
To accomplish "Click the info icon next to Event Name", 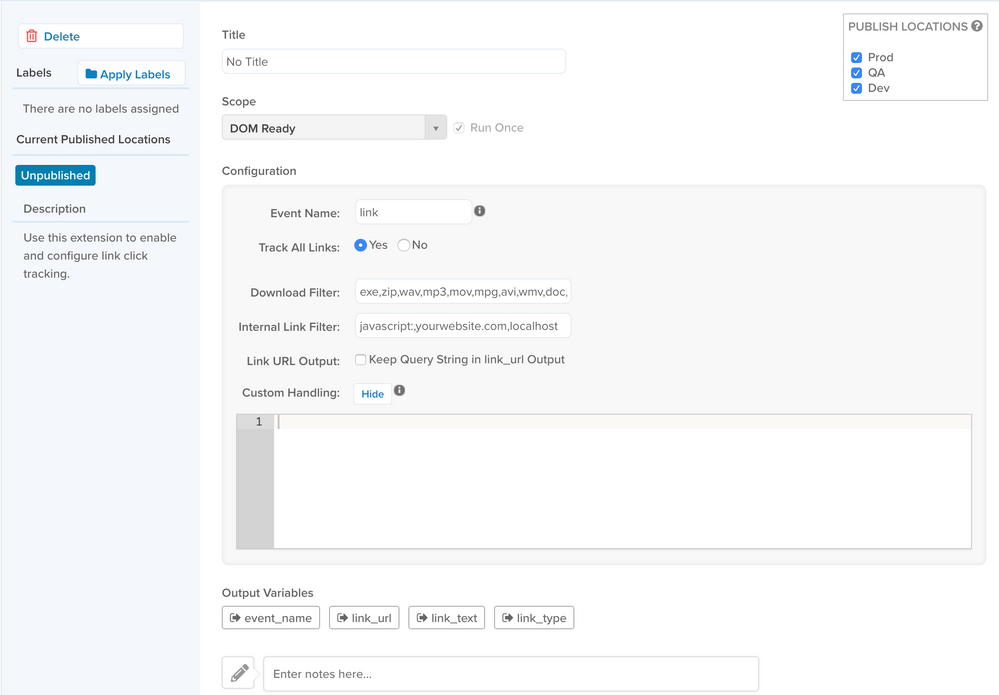I will [x=480, y=211].
